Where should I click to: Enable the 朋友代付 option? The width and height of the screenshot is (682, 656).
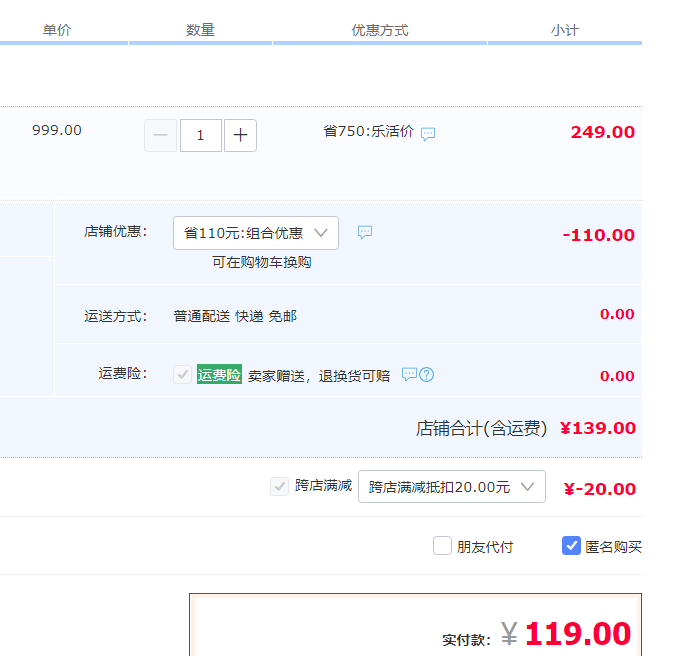(x=442, y=546)
